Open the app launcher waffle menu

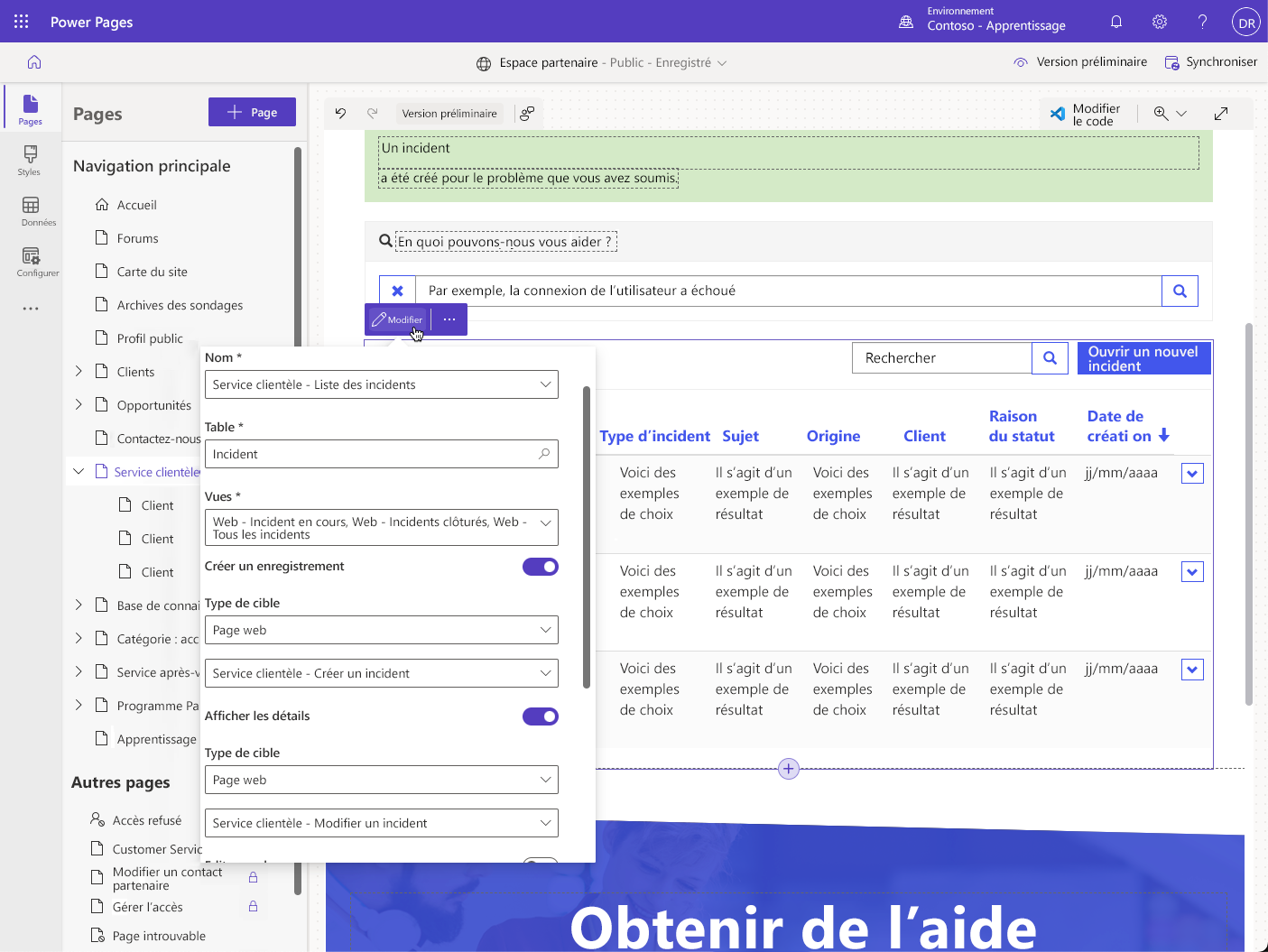pyautogui.click(x=22, y=22)
